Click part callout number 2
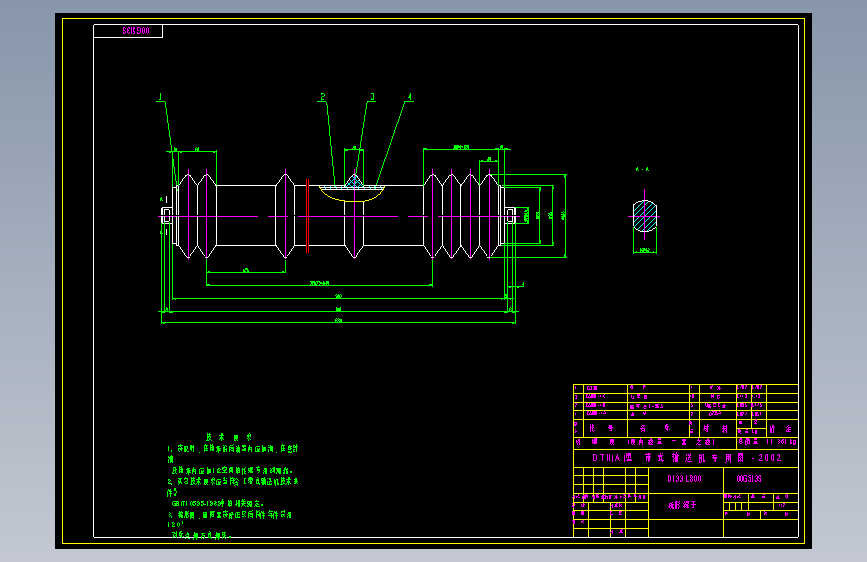Image resolution: width=867 pixels, height=562 pixels. click(323, 97)
